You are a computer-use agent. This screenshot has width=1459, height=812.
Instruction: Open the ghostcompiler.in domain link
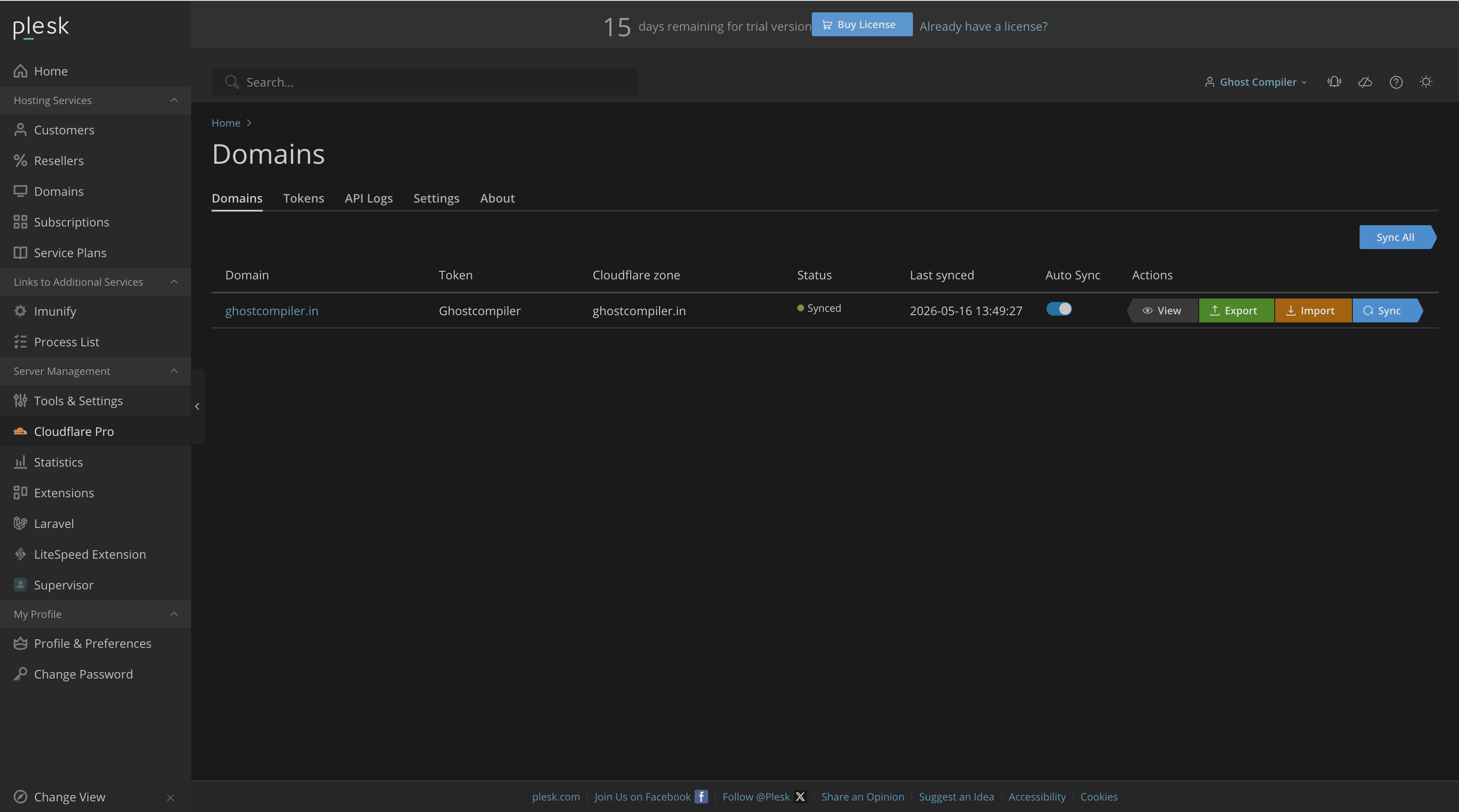272,310
